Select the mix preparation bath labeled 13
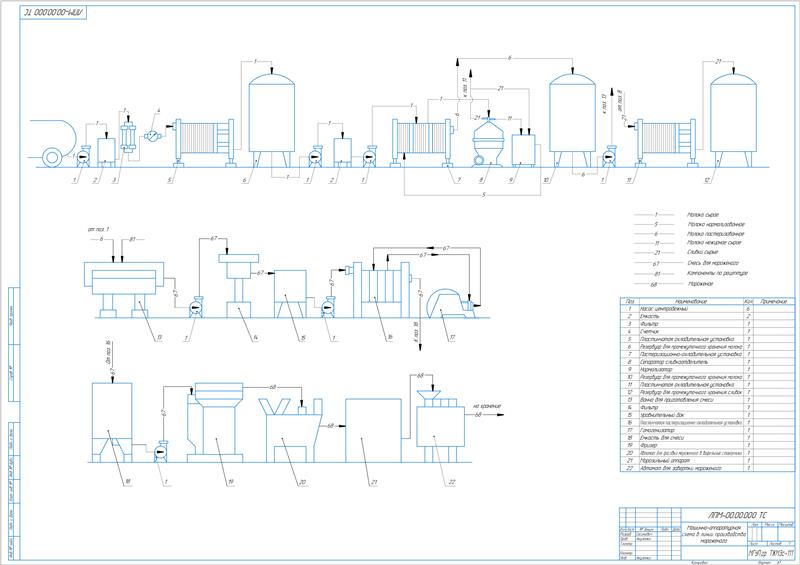 124,289
